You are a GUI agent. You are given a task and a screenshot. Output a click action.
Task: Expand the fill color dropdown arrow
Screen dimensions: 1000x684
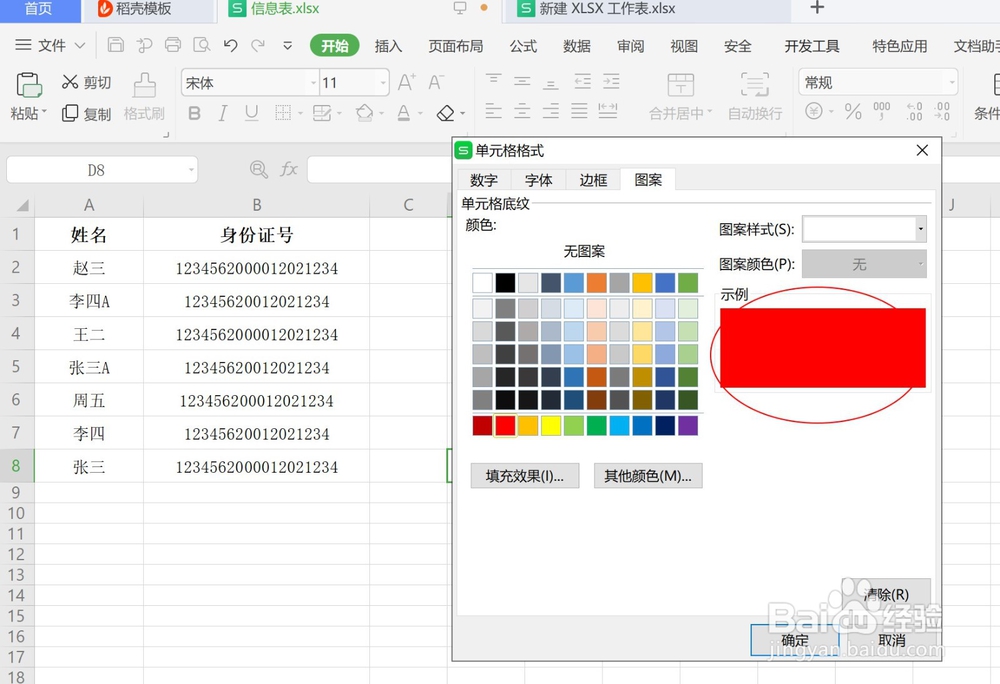pos(381,113)
